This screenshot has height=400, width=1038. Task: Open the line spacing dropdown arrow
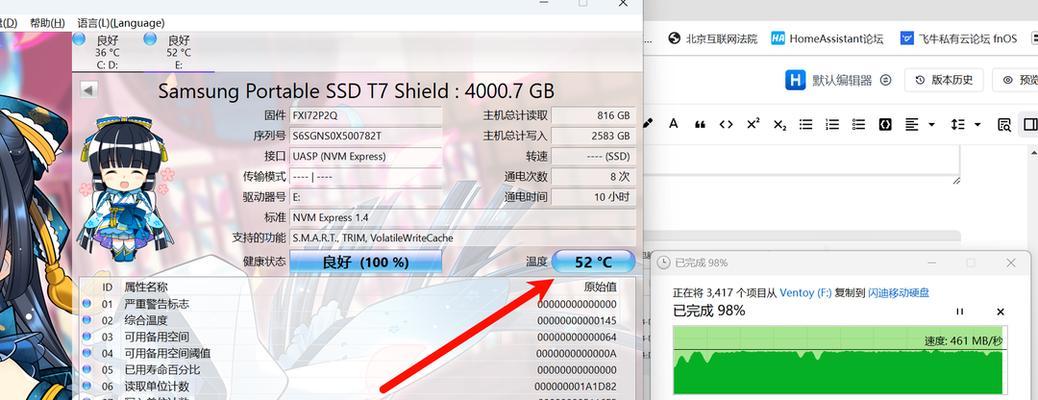tap(977, 125)
